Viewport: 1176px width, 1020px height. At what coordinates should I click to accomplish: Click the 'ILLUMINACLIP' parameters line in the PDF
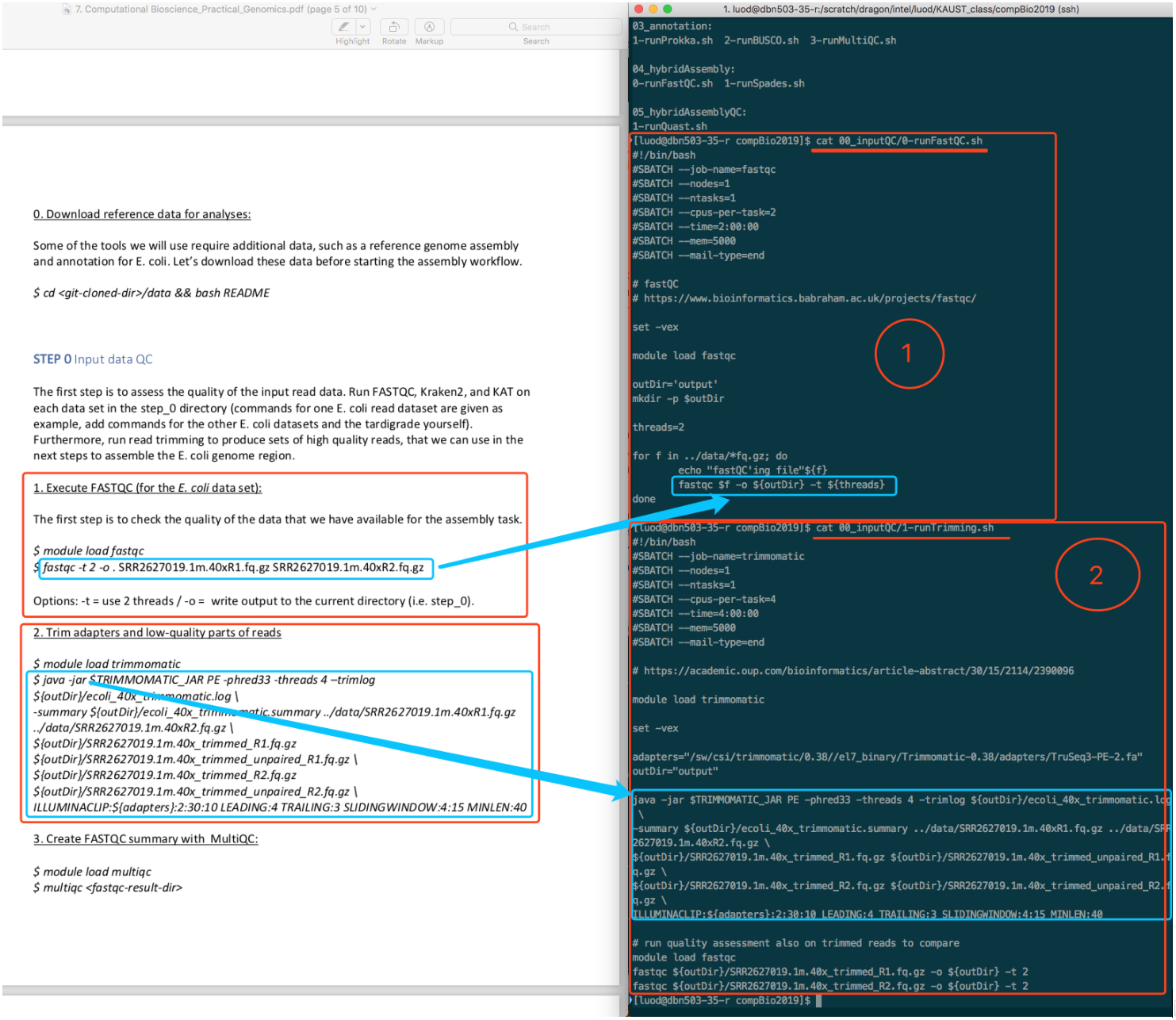click(x=280, y=808)
